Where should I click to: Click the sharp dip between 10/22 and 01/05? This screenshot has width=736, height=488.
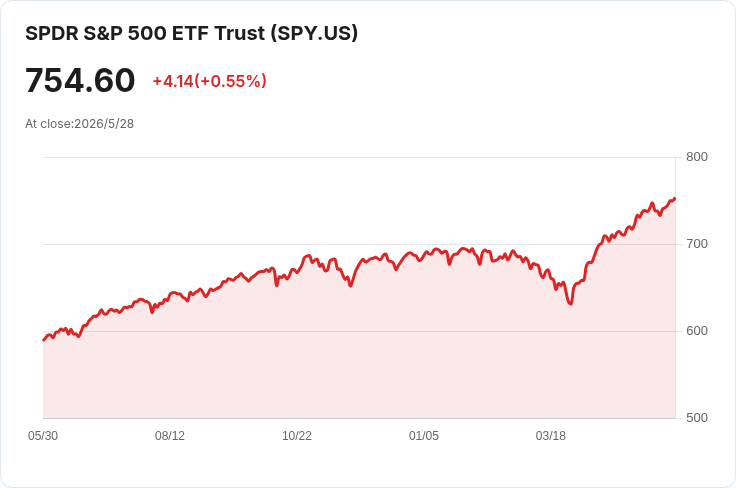click(351, 286)
